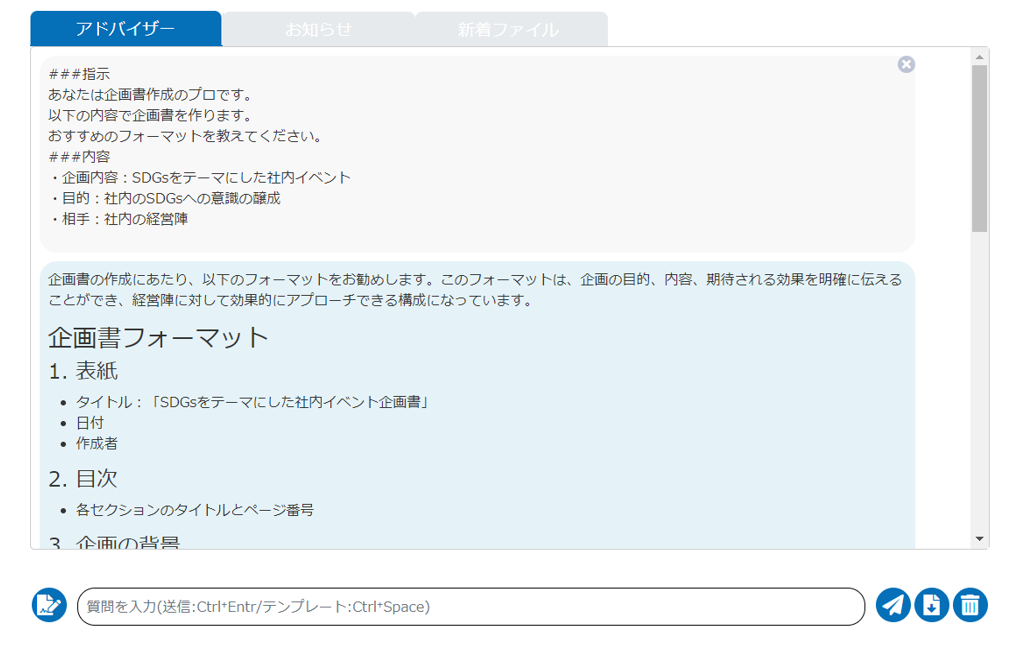Open the template editor icon beside the input
1025x648 pixels.
coord(49,605)
